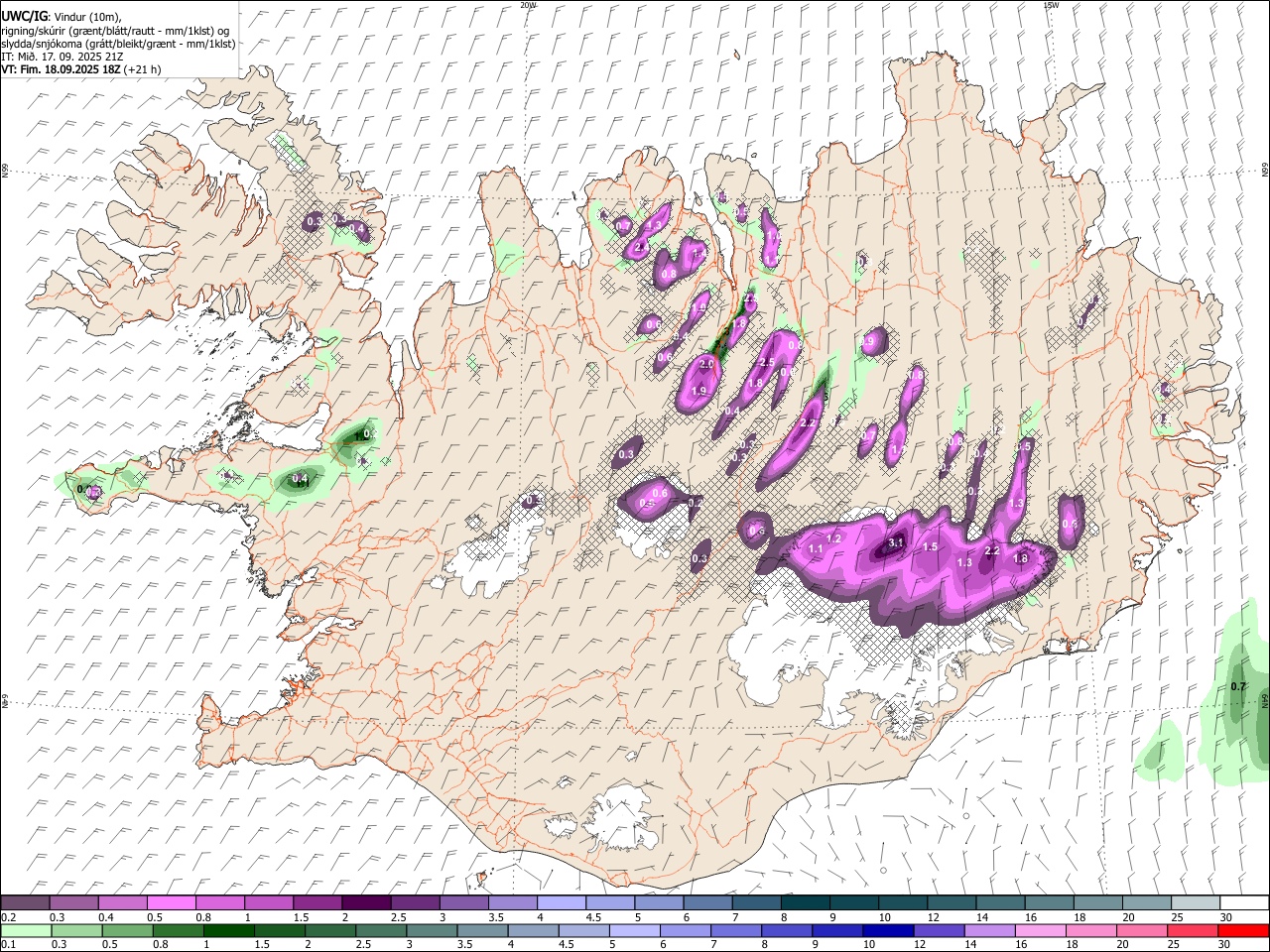1270x952 pixels.
Task: Click the "2.5" precipitation value on the map
Action: (767, 363)
